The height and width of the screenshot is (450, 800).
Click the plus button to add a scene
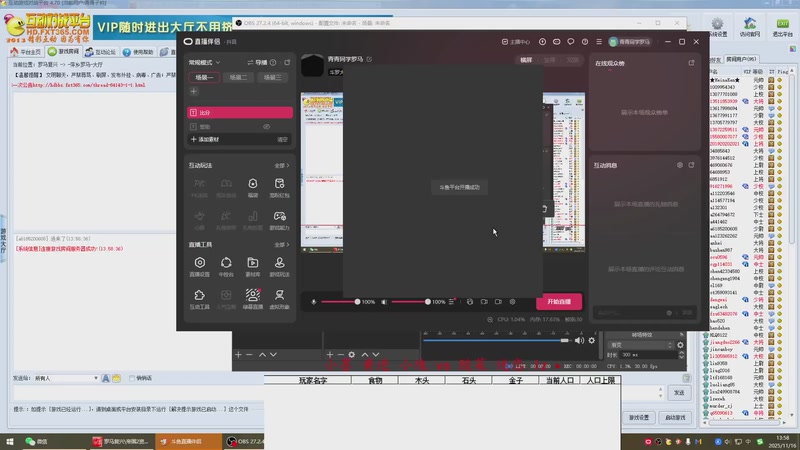pos(193,91)
